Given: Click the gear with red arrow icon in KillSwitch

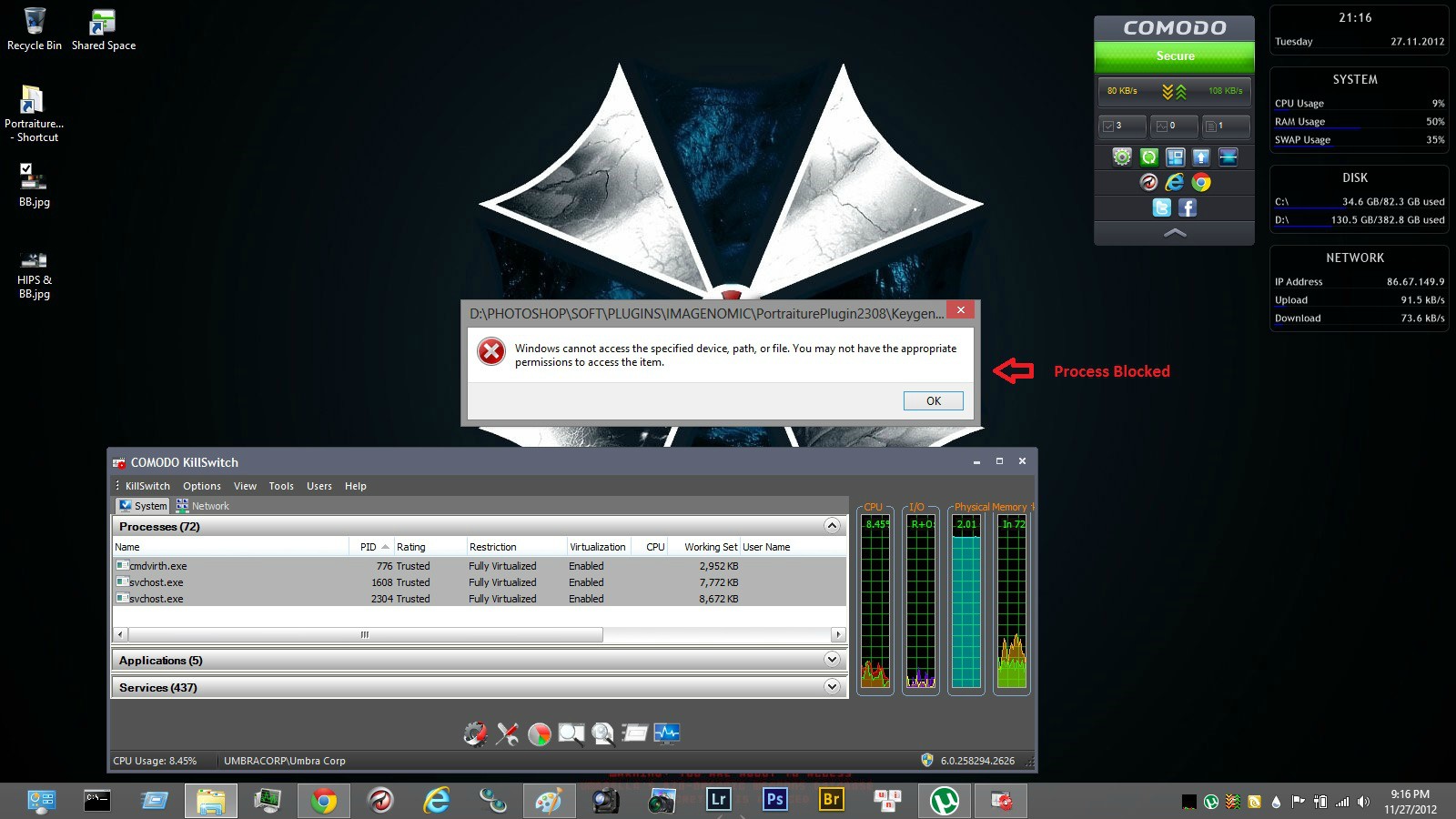Looking at the screenshot, I should 475,733.
